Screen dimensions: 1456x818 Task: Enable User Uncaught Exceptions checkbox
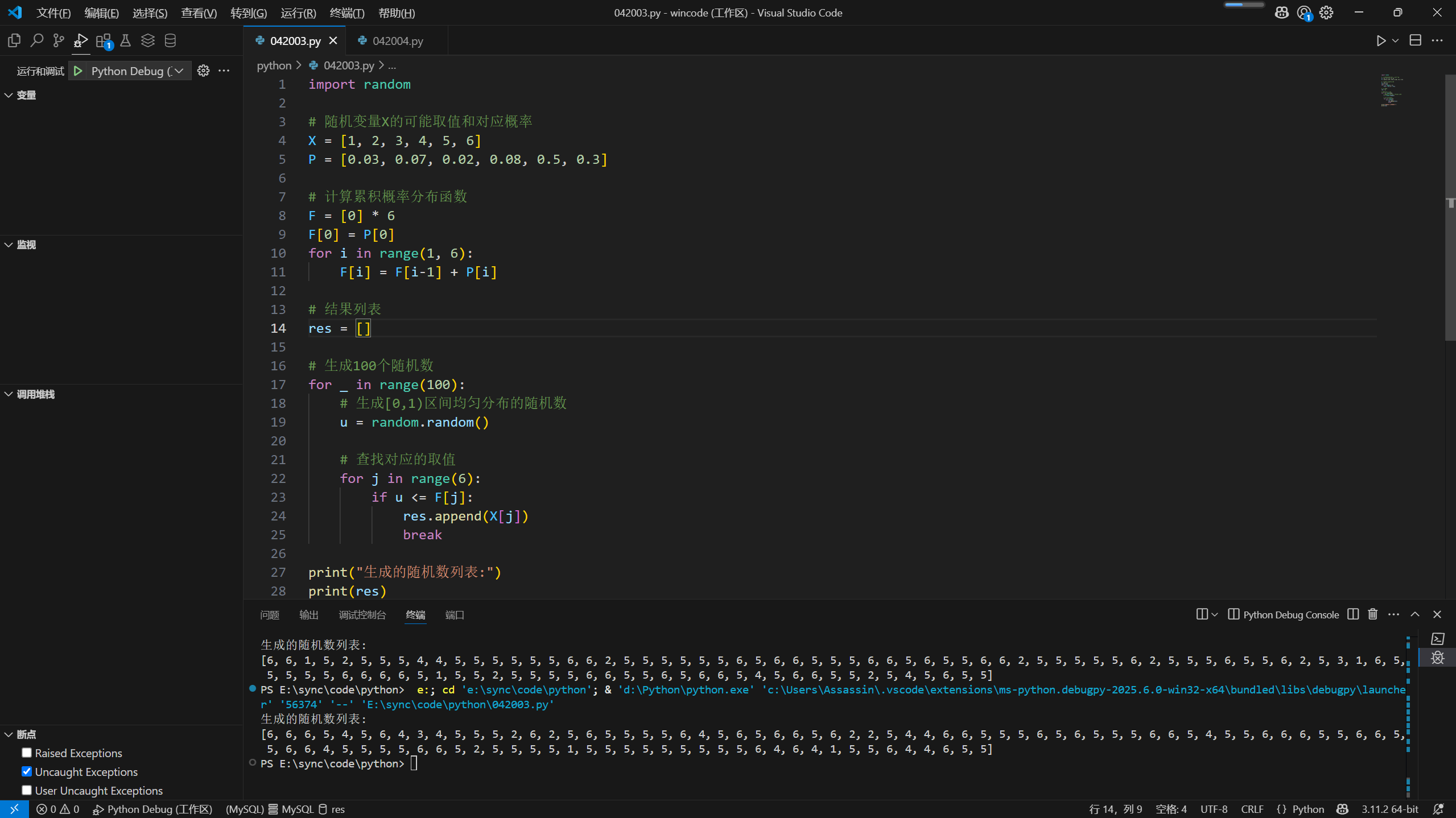pyautogui.click(x=27, y=790)
